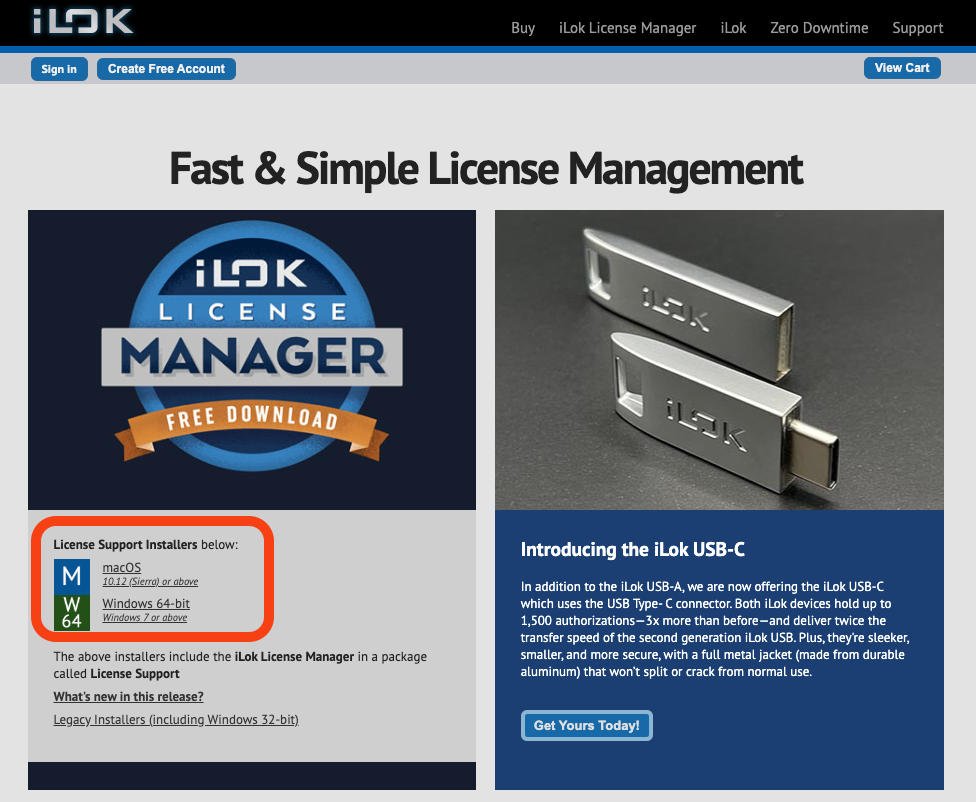The width and height of the screenshot is (976, 802).
Task: Click the green W 64 Windows icon
Action: 72,613
